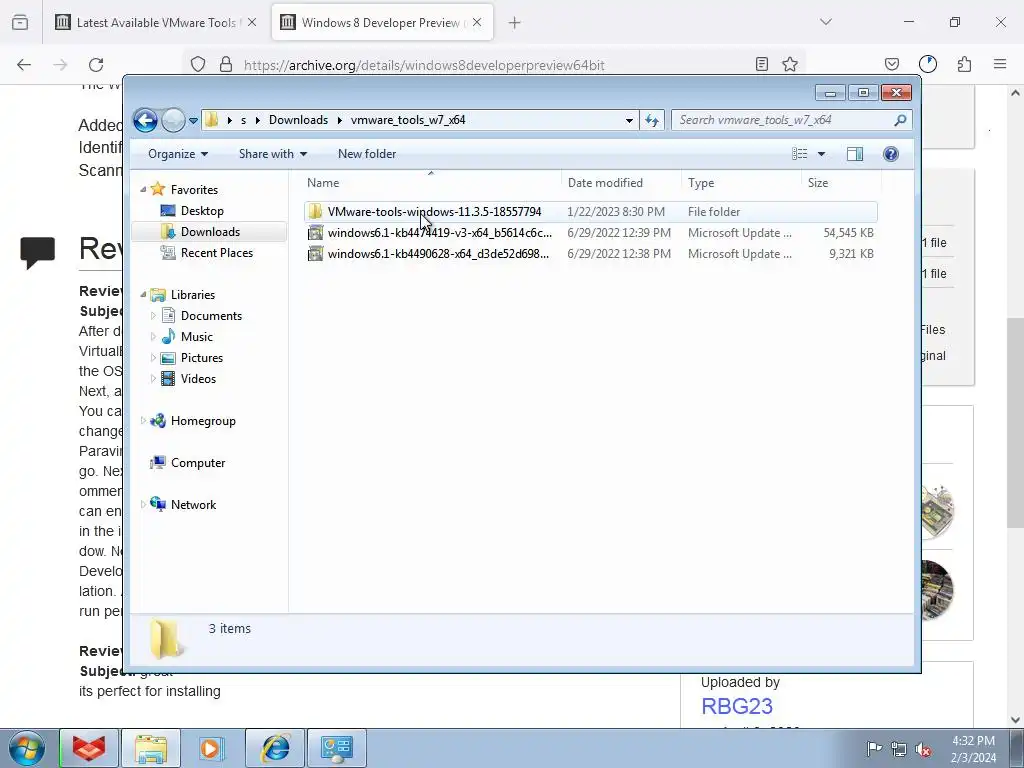This screenshot has width=1024, height=768.
Task: Expand the Homegroup node
Action: [143, 421]
